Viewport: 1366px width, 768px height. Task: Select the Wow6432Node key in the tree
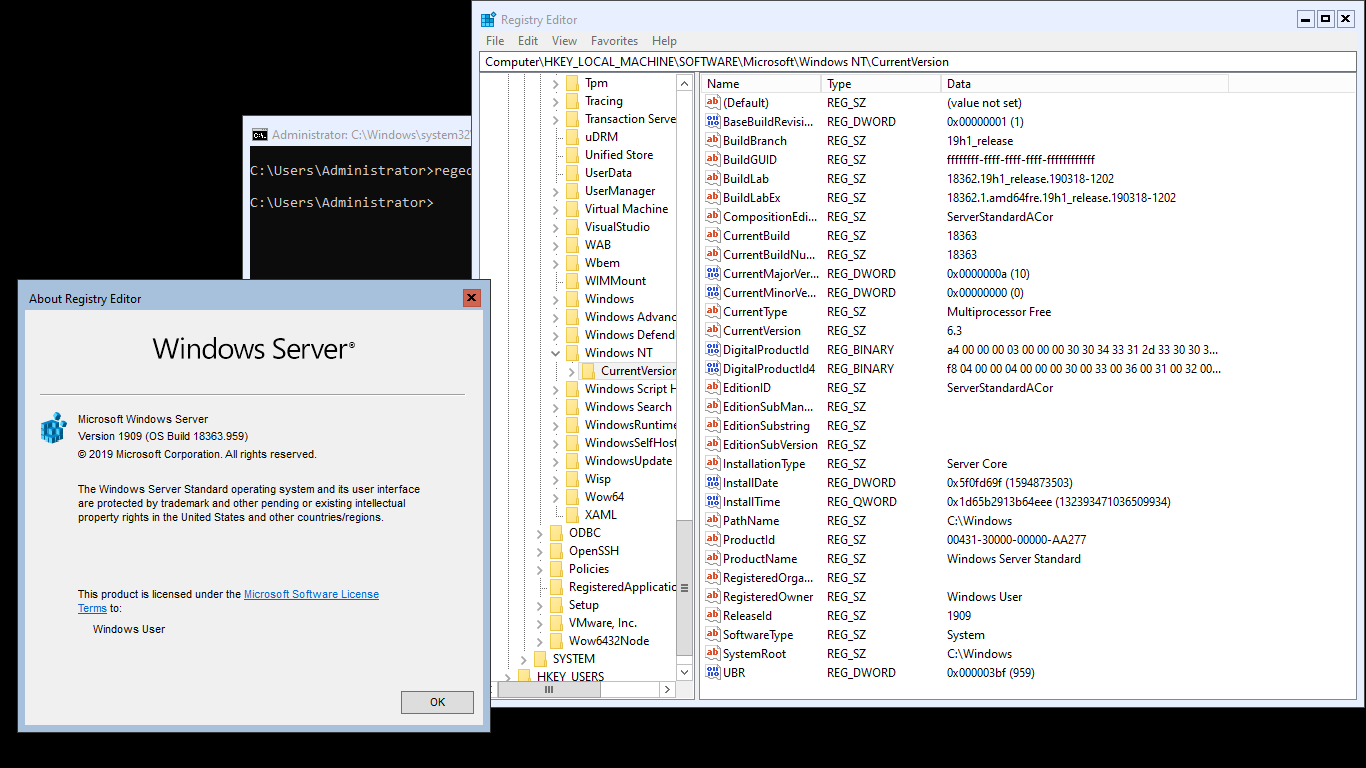point(609,641)
